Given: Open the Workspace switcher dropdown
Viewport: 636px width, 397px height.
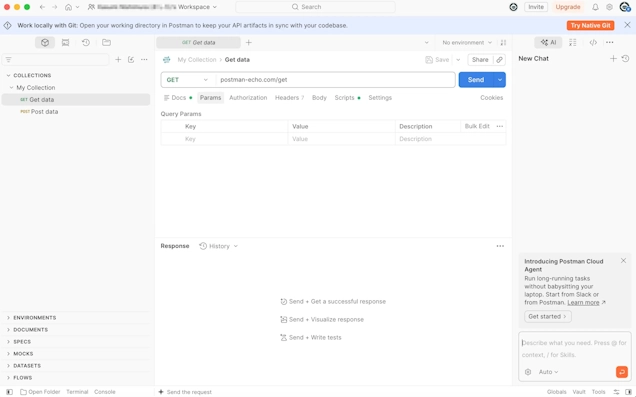Looking at the screenshot, I should pos(153,7).
